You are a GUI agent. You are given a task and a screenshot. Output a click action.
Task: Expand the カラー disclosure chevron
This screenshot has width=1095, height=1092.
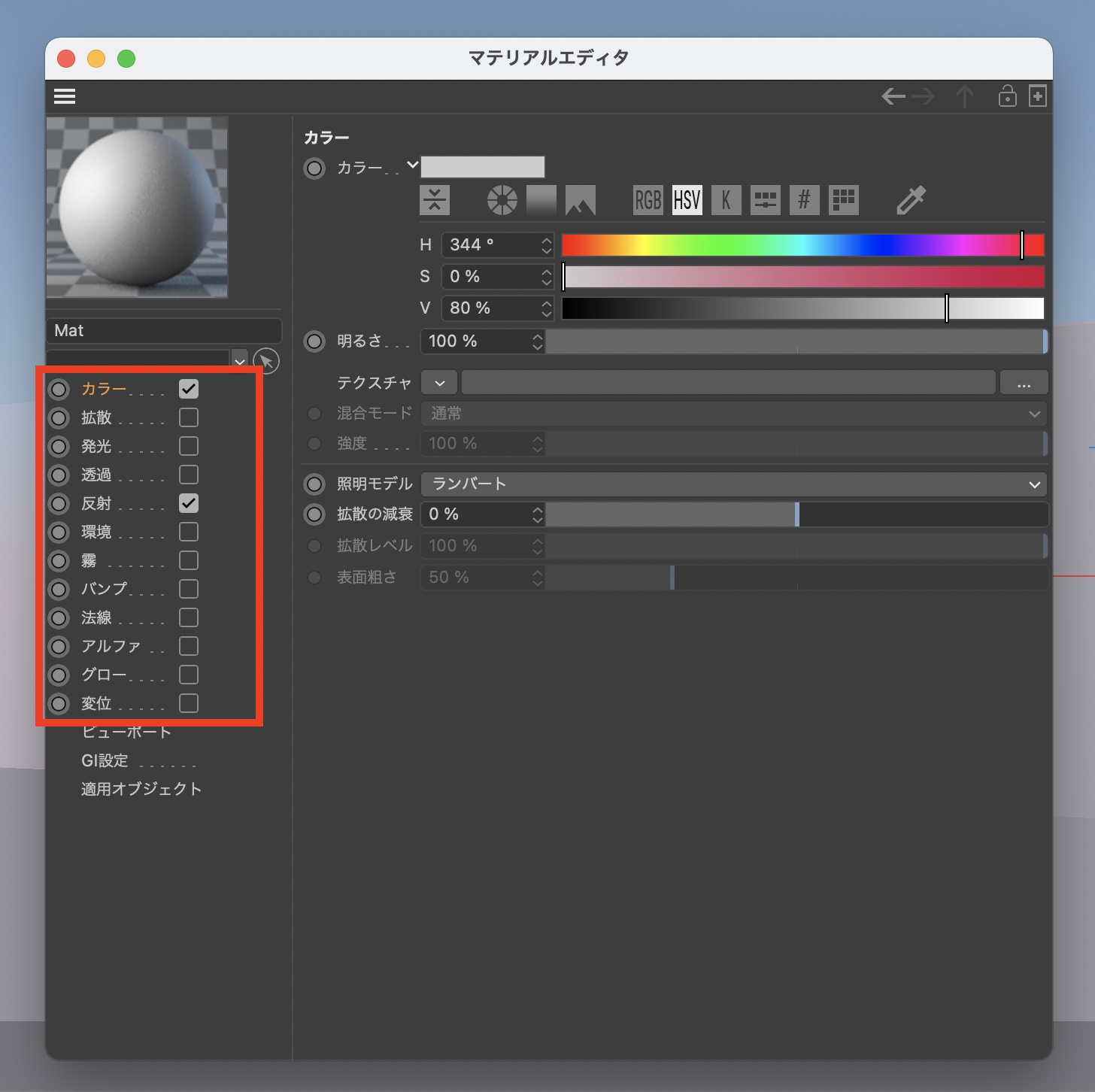click(412, 165)
